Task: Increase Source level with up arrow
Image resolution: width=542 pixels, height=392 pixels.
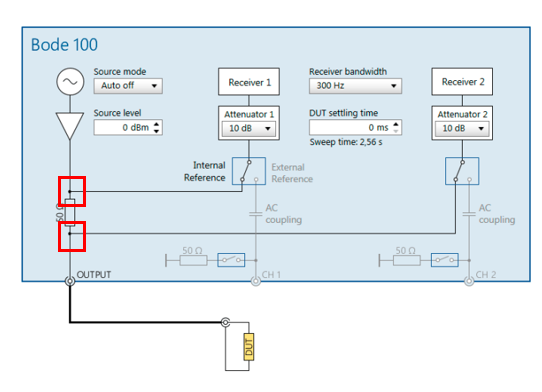Action: click(x=157, y=124)
